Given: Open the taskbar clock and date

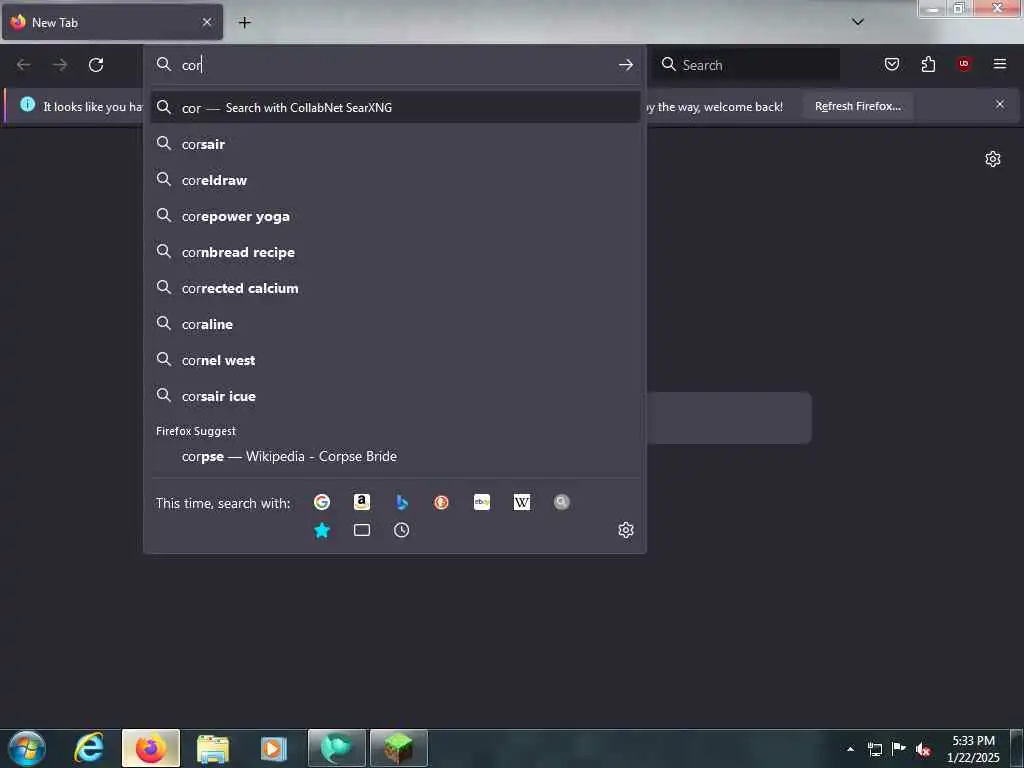Looking at the screenshot, I should tap(973, 749).
